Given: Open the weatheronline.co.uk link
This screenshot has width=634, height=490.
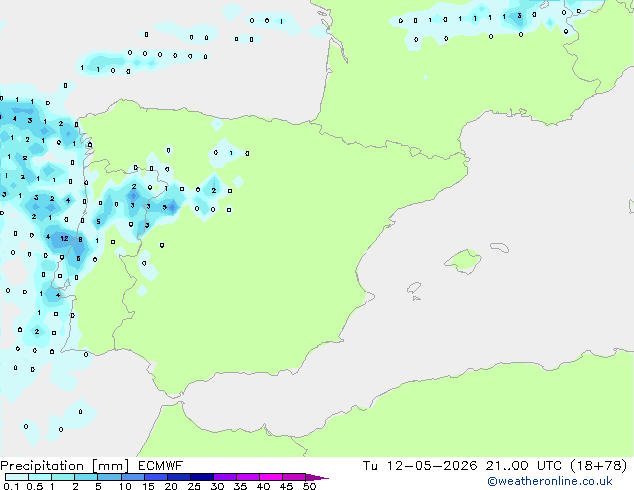Looking at the screenshot, I should (x=550, y=481).
